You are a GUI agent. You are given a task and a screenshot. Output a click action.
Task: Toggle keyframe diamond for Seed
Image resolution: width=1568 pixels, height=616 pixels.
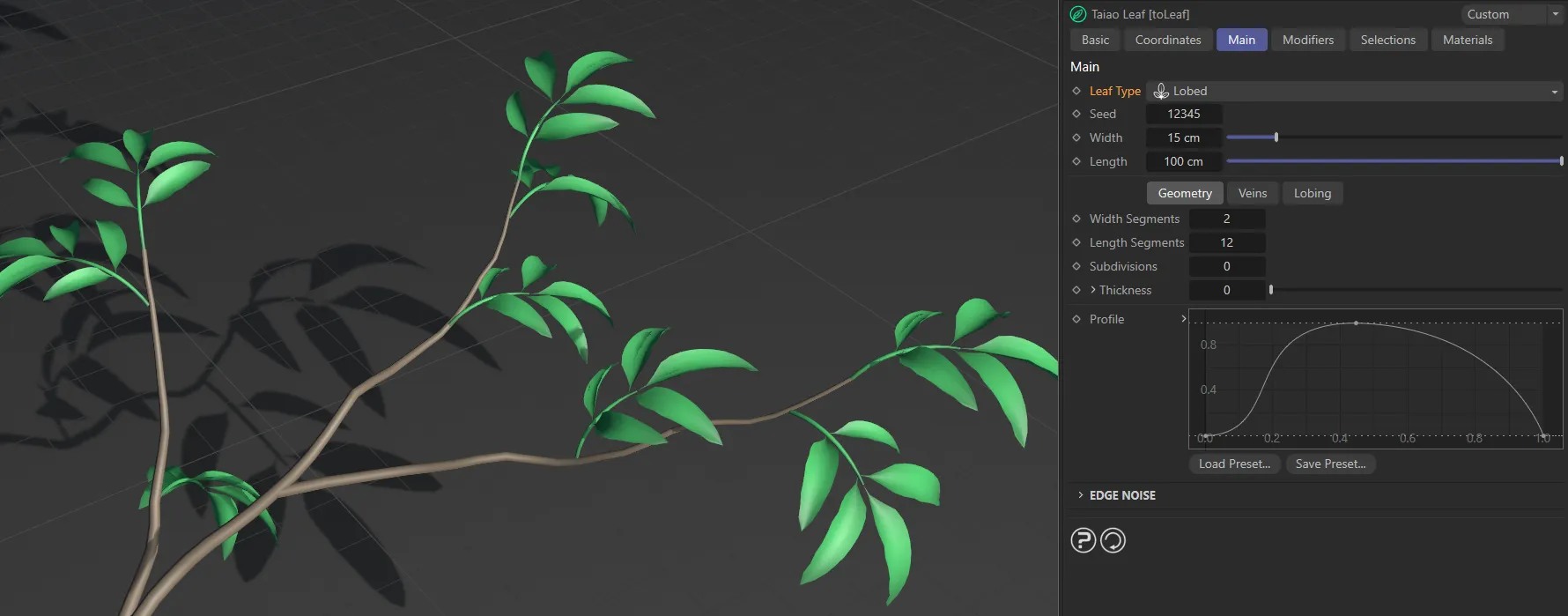point(1076,114)
